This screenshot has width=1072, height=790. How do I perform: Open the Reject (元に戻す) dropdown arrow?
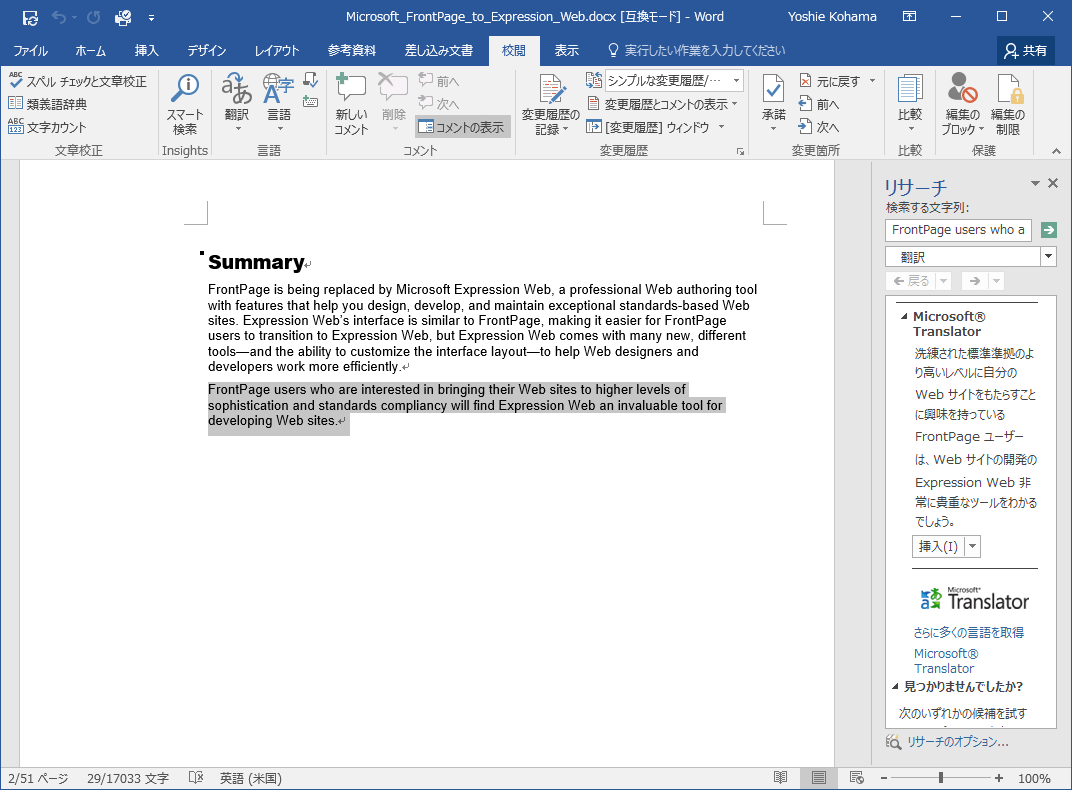click(872, 81)
